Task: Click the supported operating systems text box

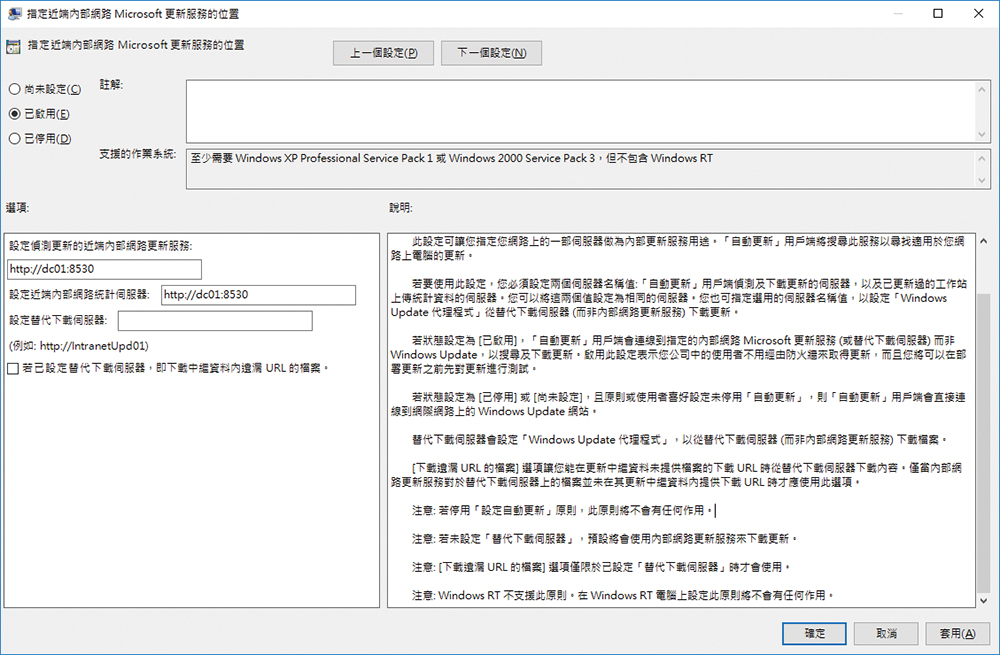Action: (x=580, y=169)
